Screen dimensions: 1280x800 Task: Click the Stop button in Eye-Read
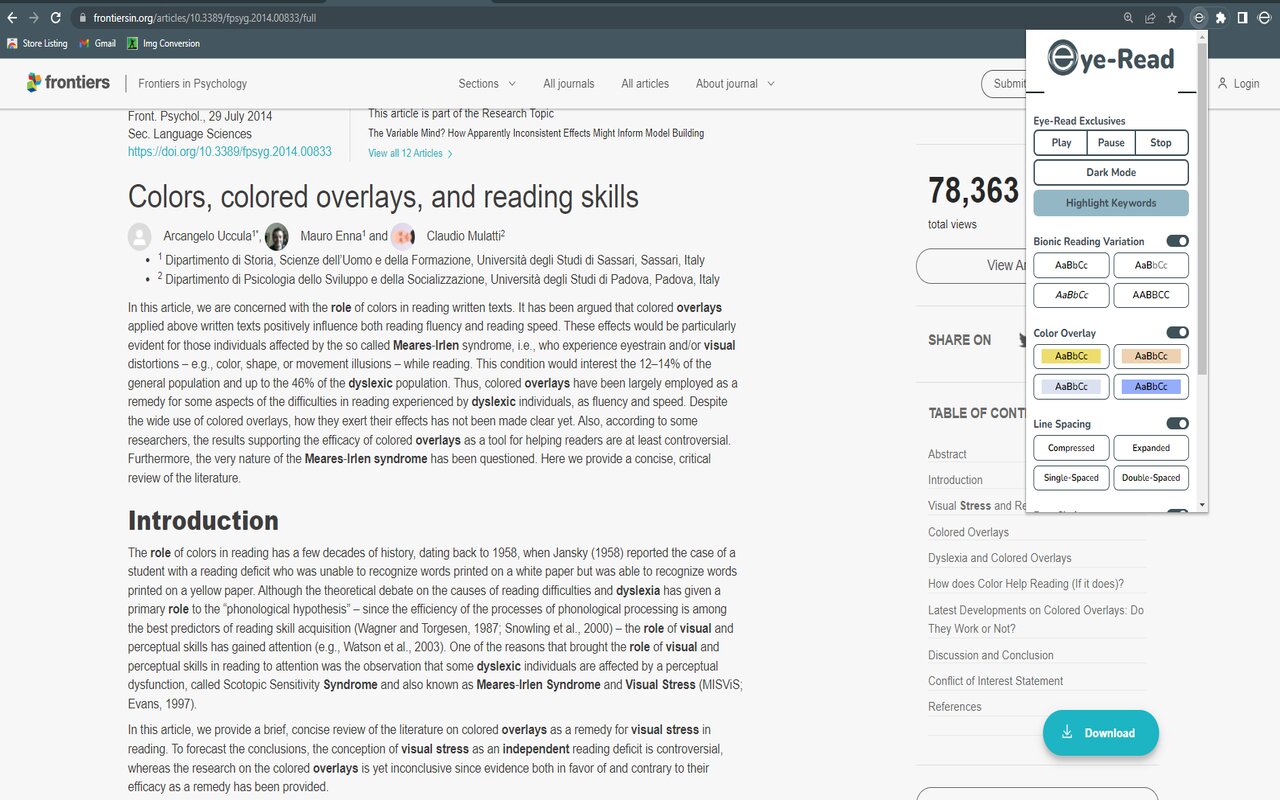[1161, 143]
